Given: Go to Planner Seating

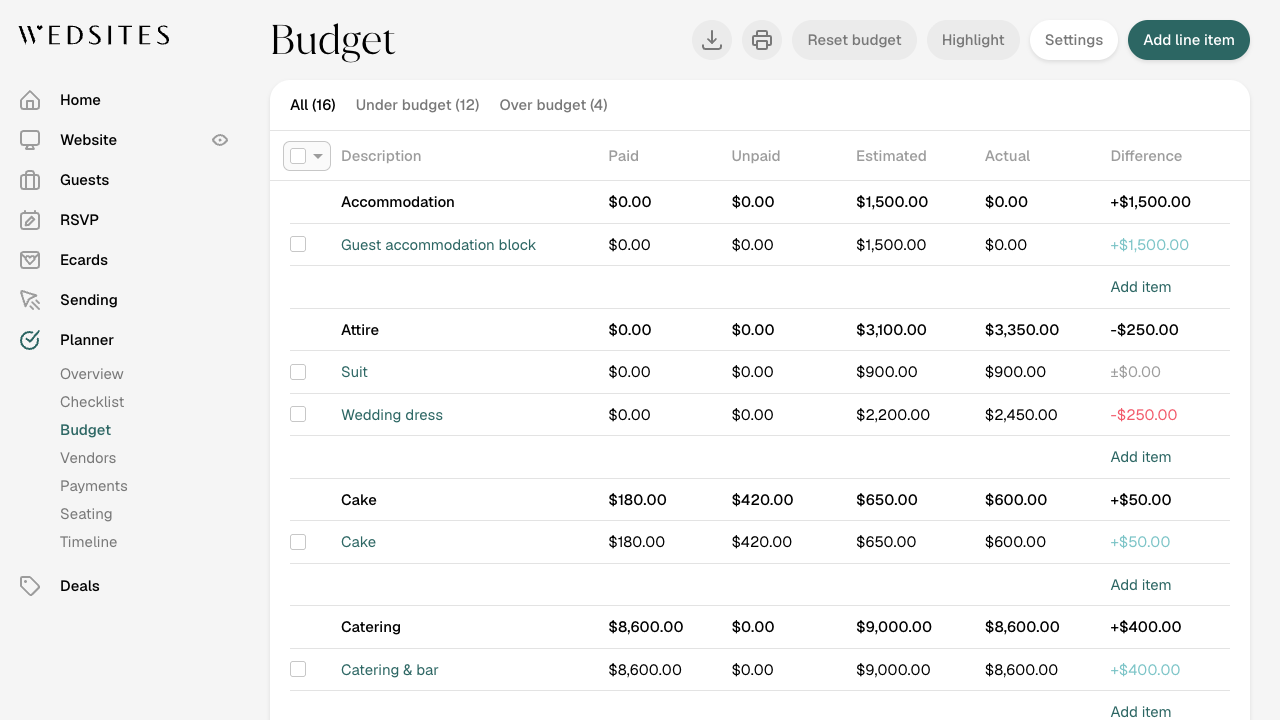Looking at the screenshot, I should pyautogui.click(x=86, y=514).
